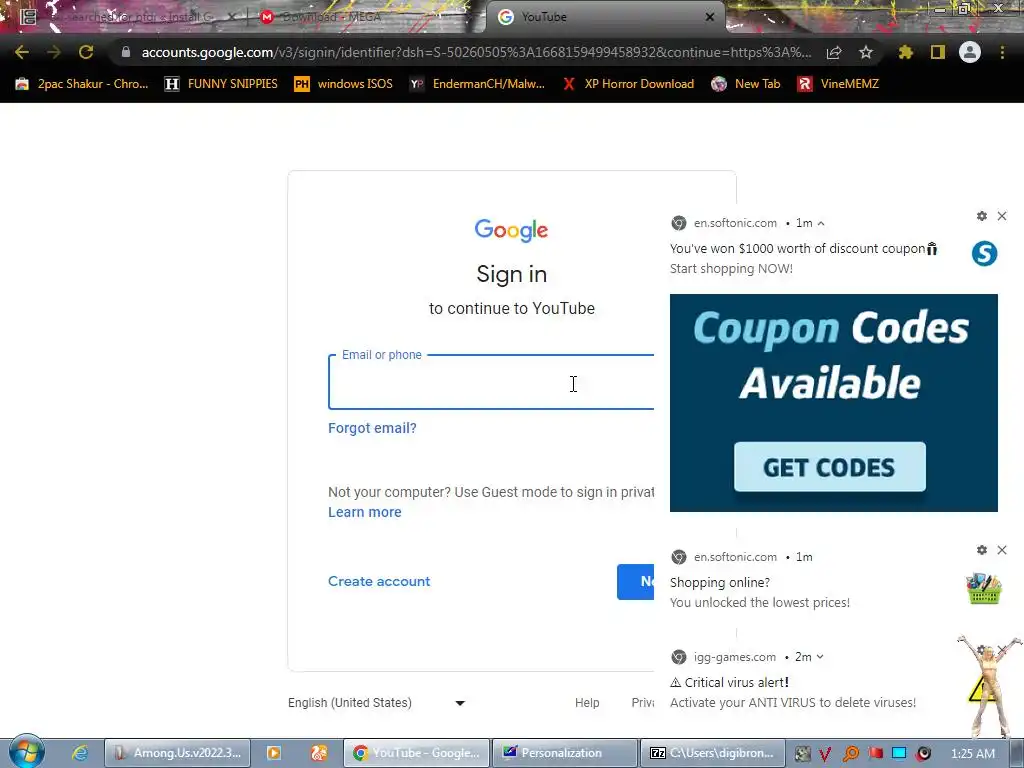Open settings gear on coupon notification
Screen dimensions: 1024x768
pyautogui.click(x=982, y=216)
